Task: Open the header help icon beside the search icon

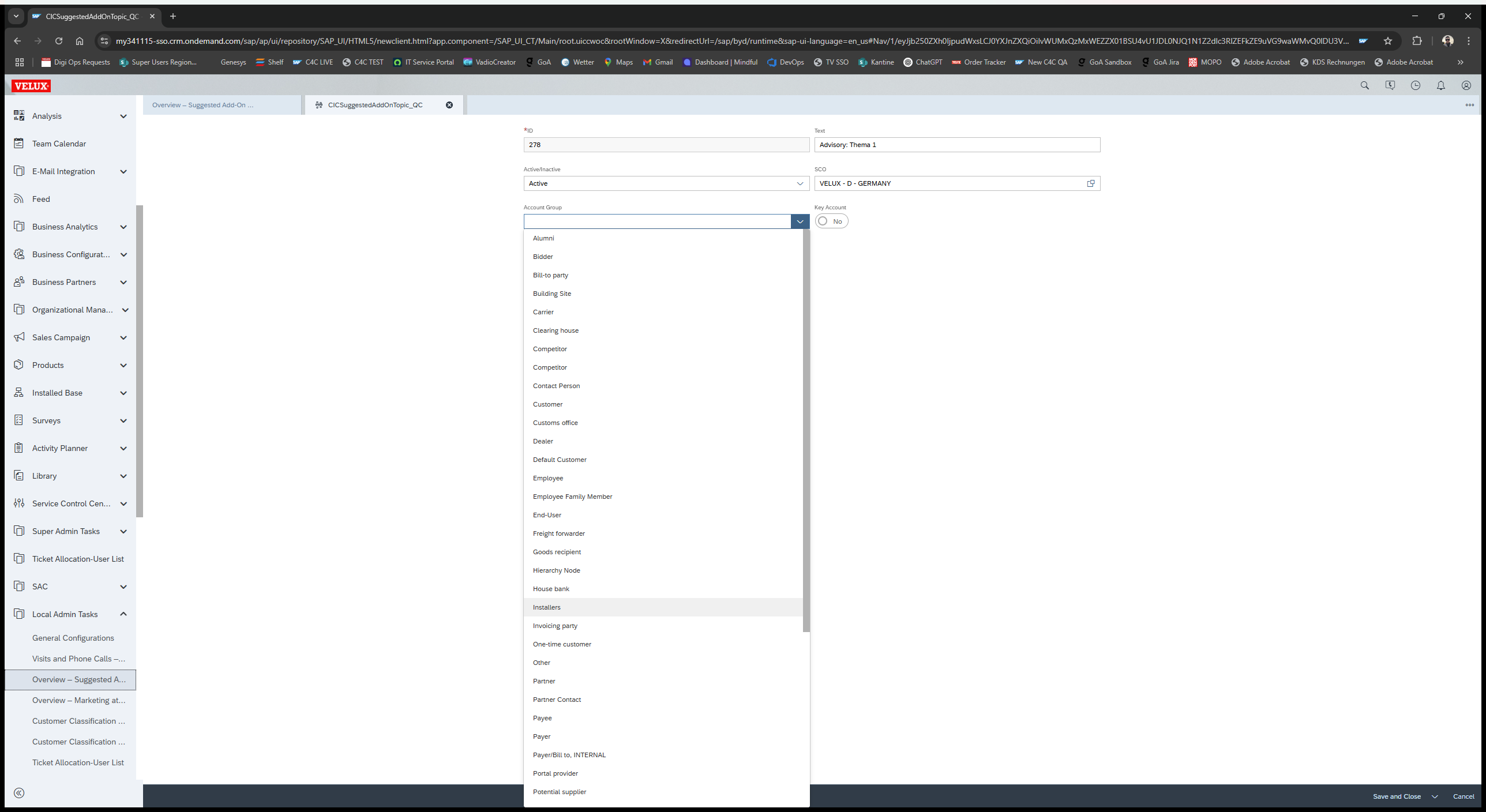Action: pos(1390,85)
